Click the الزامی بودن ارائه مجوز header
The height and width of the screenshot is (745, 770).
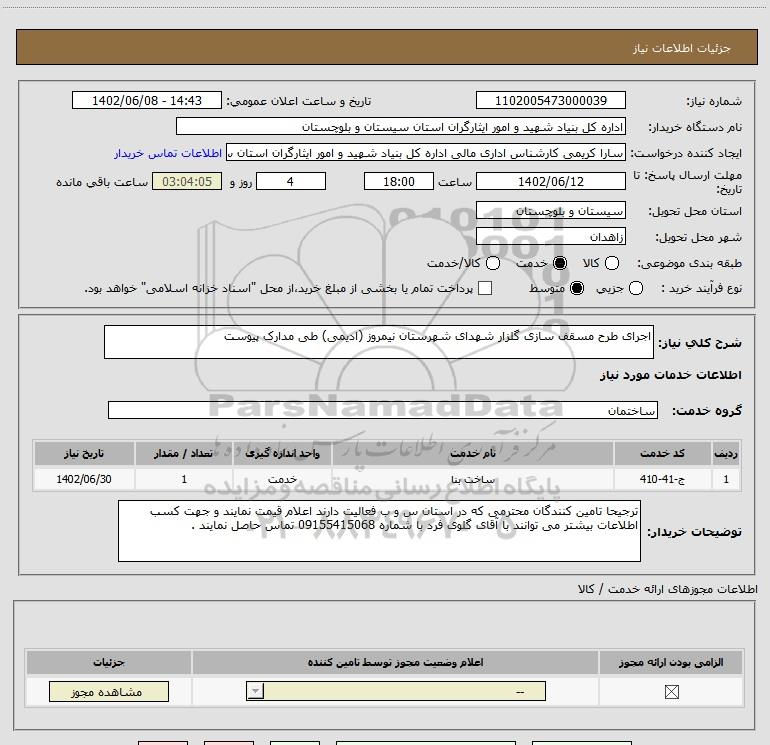pyautogui.click(x=671, y=662)
